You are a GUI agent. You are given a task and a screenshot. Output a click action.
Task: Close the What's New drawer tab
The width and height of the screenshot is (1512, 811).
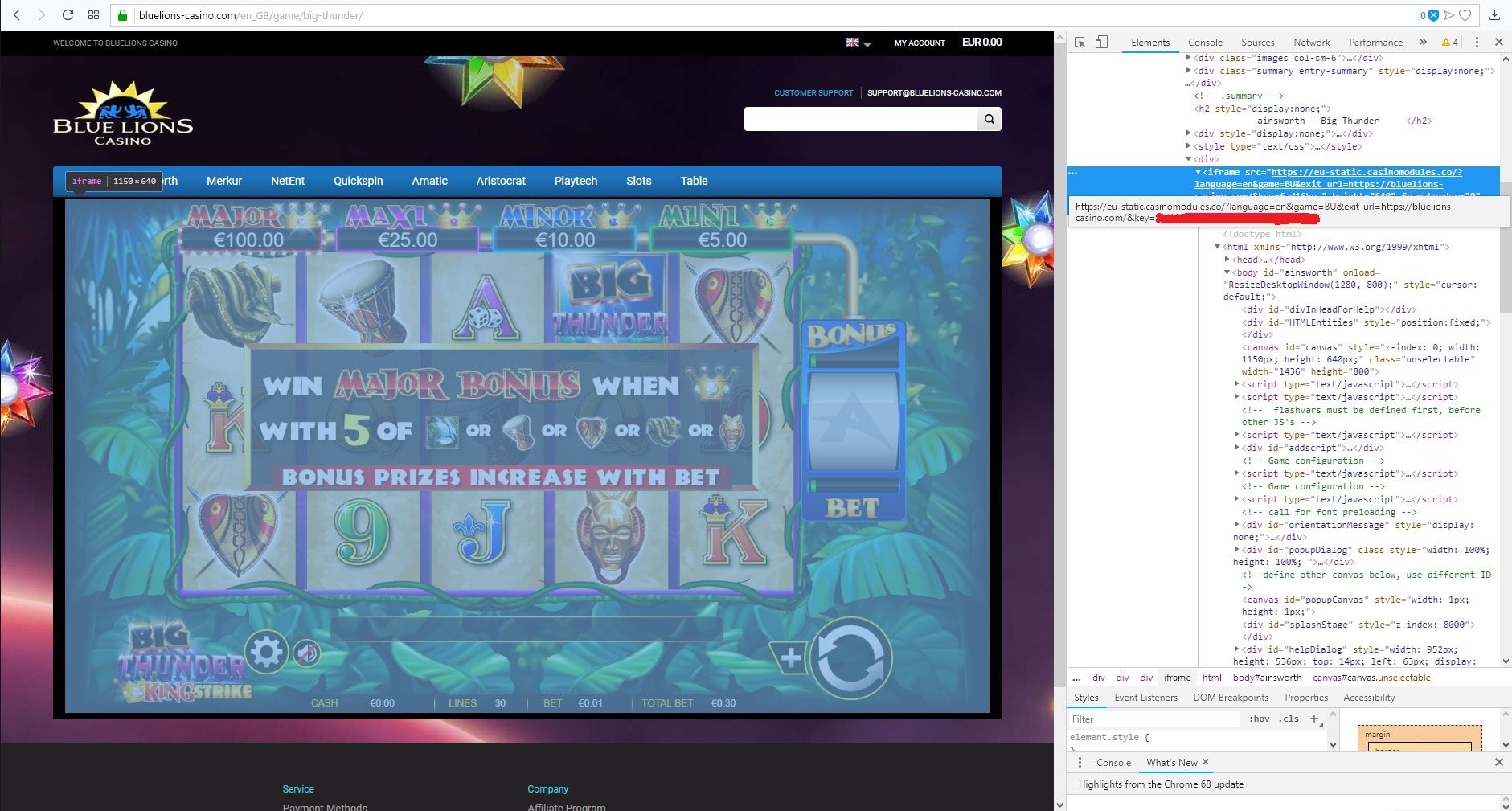pyautogui.click(x=1206, y=762)
